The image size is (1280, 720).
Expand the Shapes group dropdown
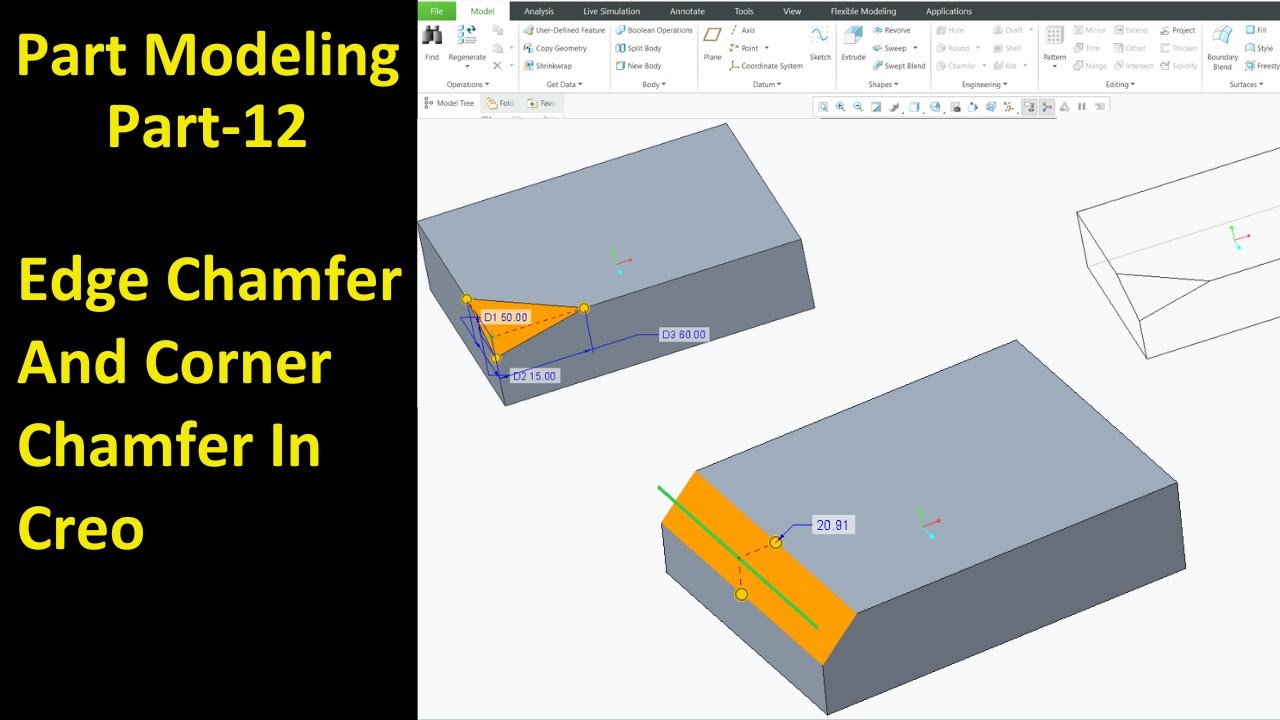883,85
